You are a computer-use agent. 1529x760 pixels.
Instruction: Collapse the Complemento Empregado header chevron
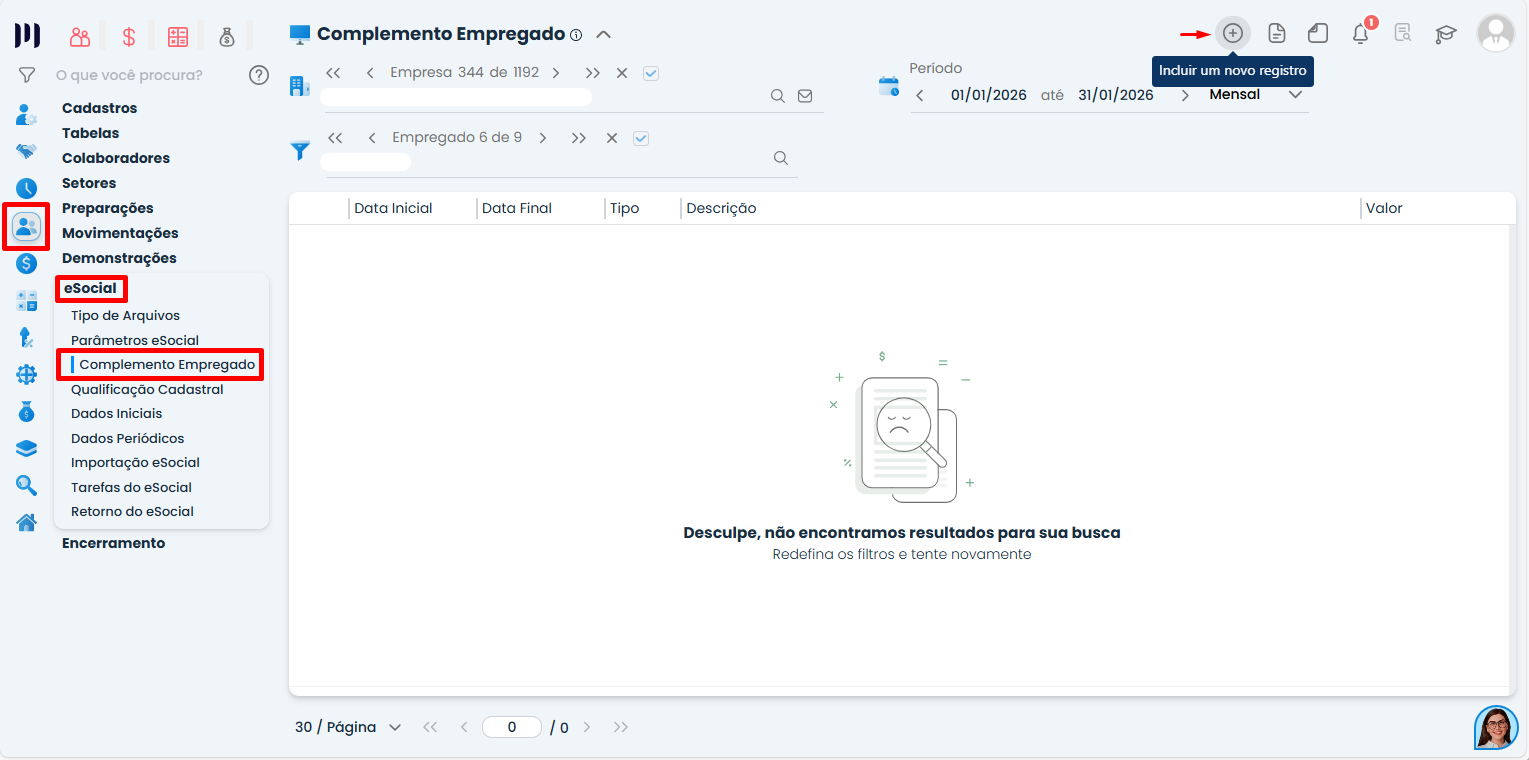click(603, 34)
